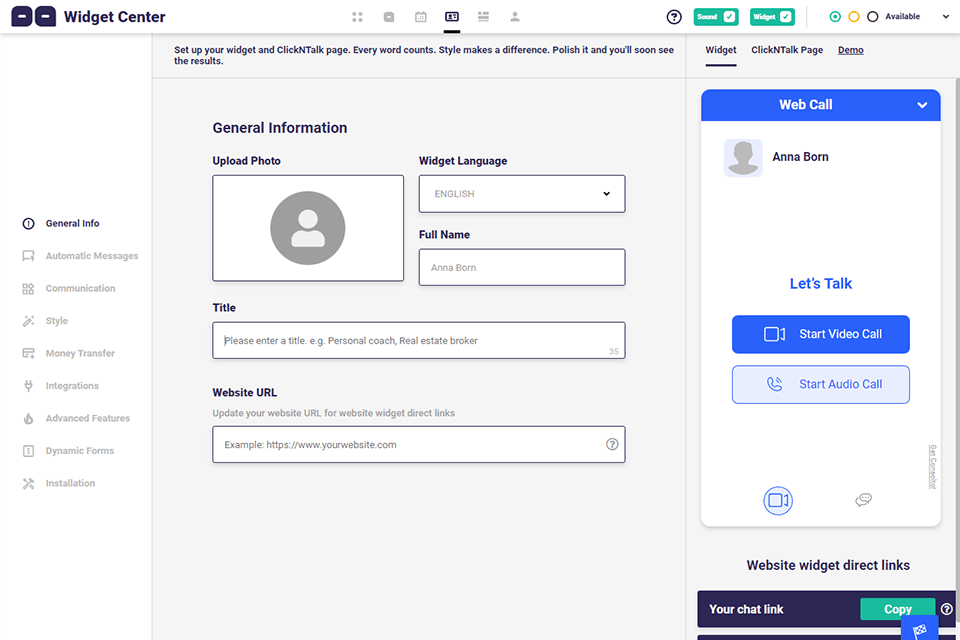The width and height of the screenshot is (960, 640).
Task: Click the Get Connected vertical link
Action: point(932,466)
